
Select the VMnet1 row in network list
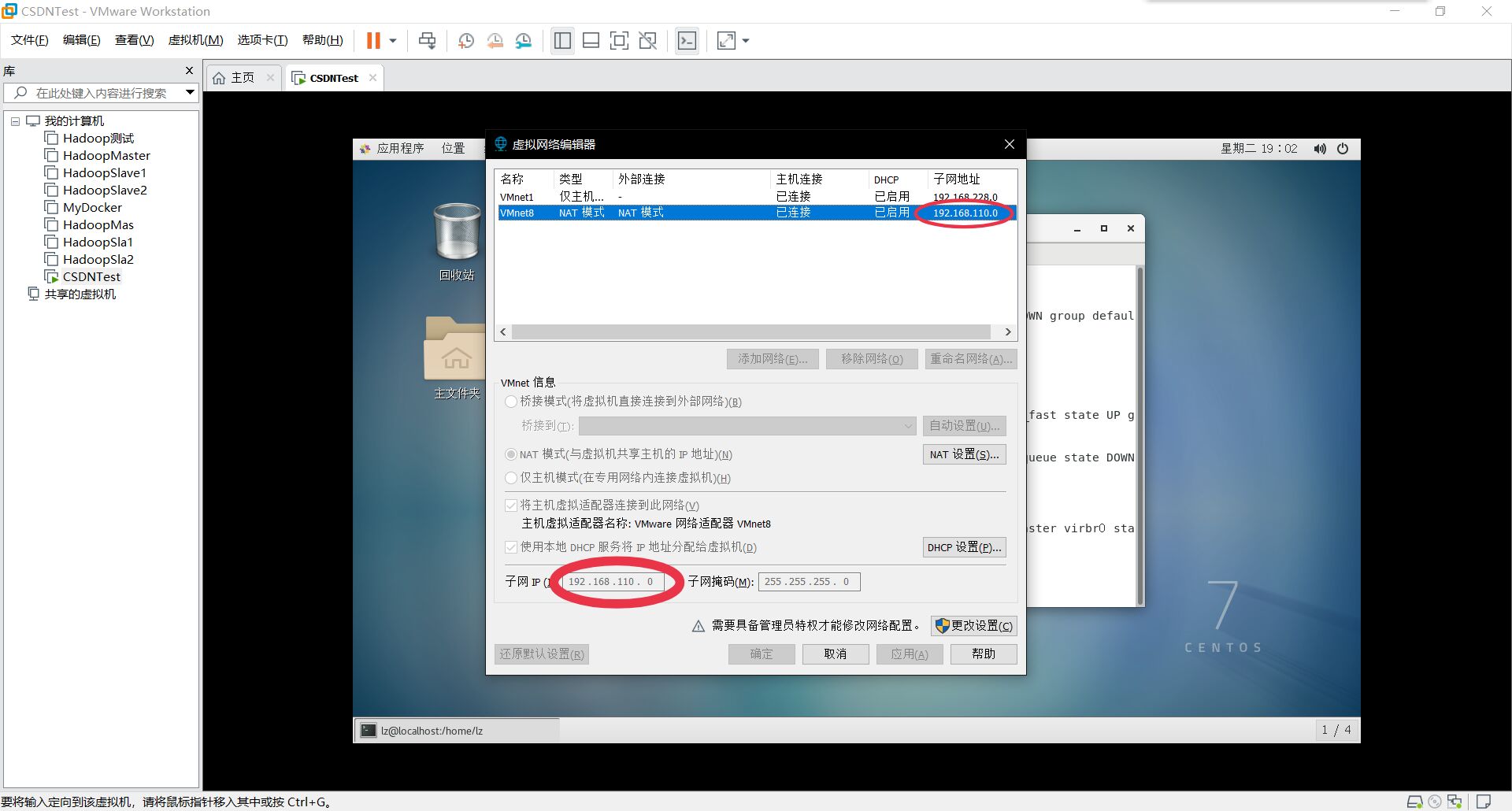756,197
